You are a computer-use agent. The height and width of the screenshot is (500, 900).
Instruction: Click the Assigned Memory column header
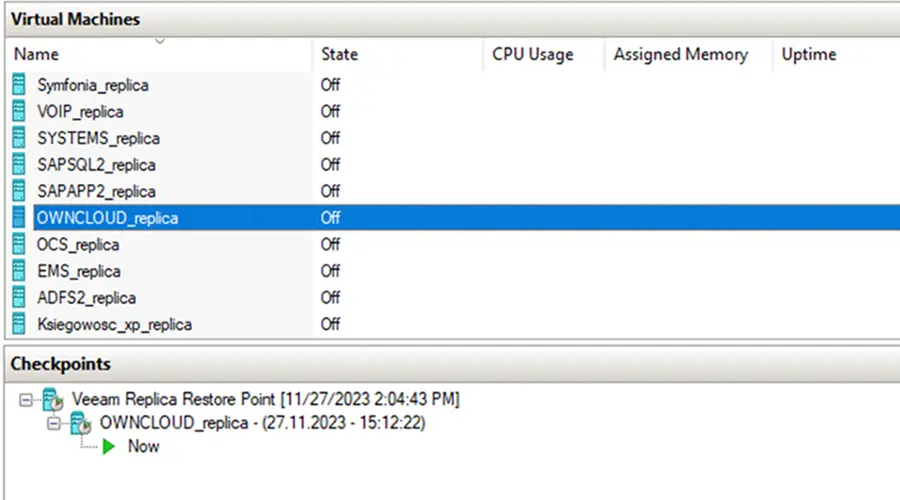tap(680, 54)
